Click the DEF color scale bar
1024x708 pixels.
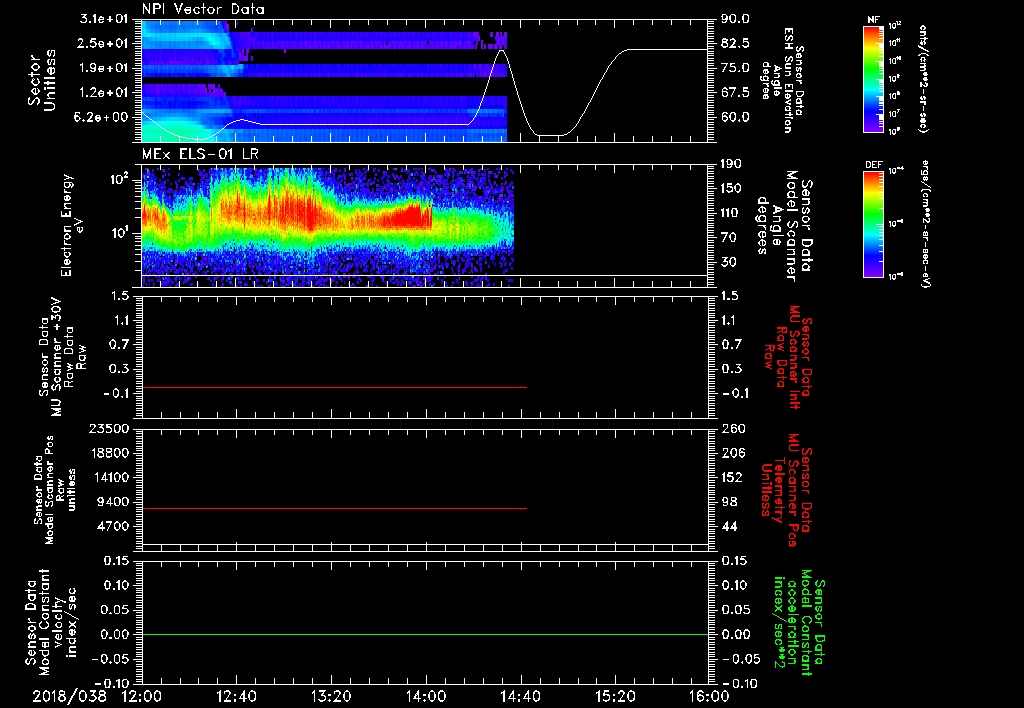click(873, 224)
